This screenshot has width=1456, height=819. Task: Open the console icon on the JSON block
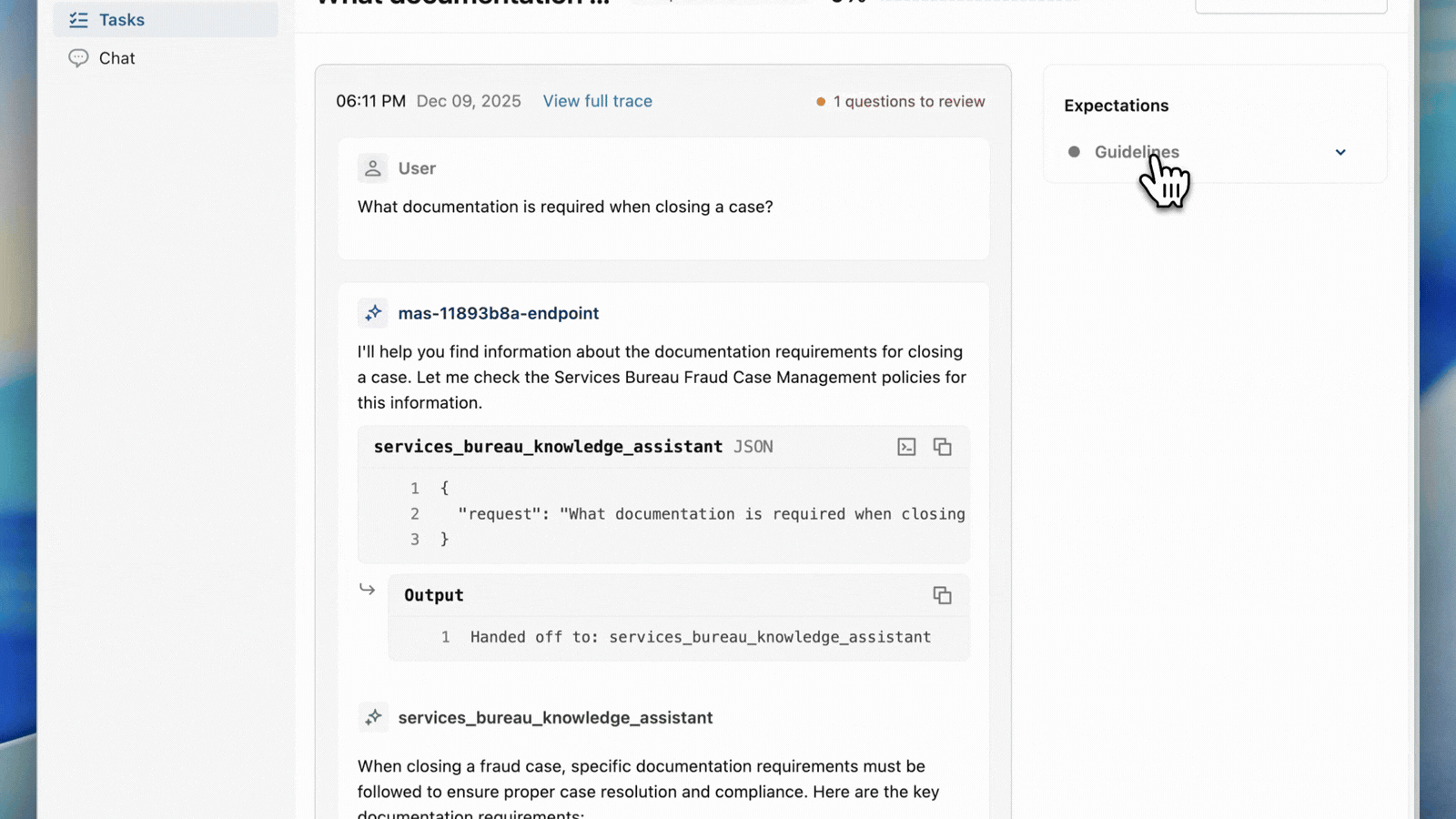pyautogui.click(x=906, y=446)
